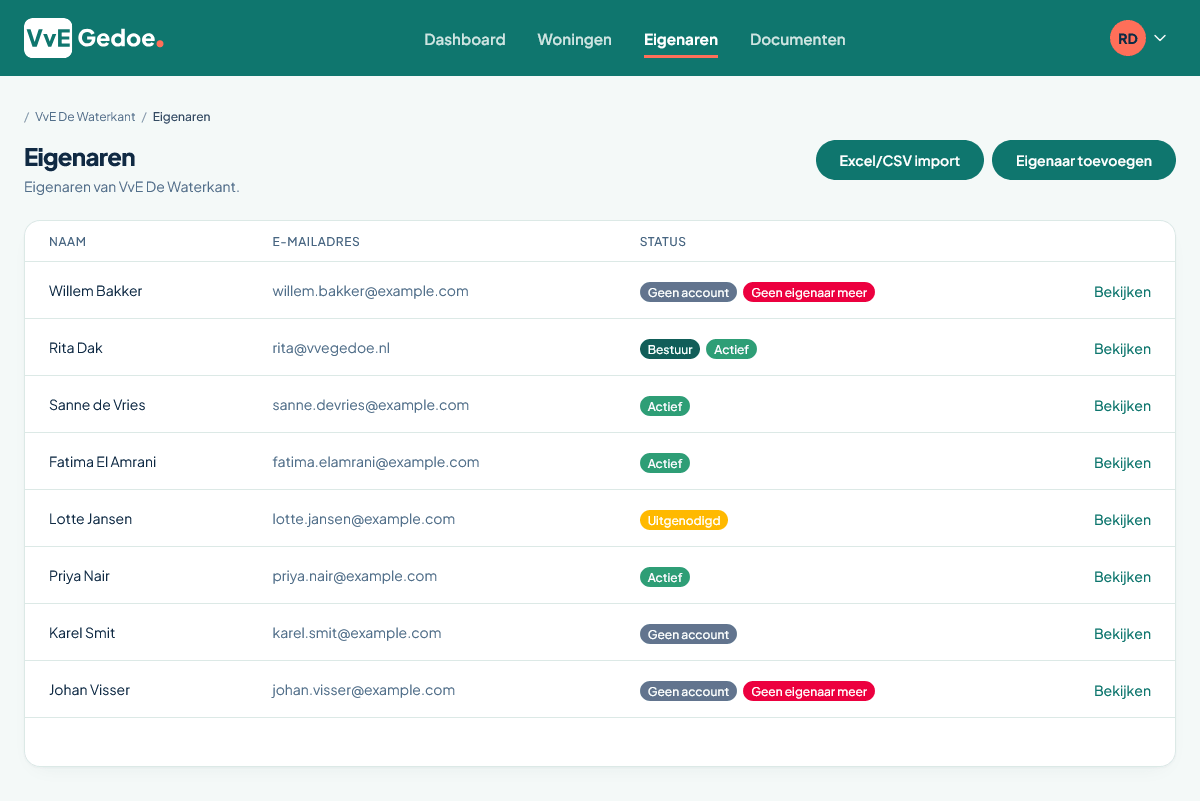Open the RD user avatar menu
1200x801 pixels.
(1127, 38)
